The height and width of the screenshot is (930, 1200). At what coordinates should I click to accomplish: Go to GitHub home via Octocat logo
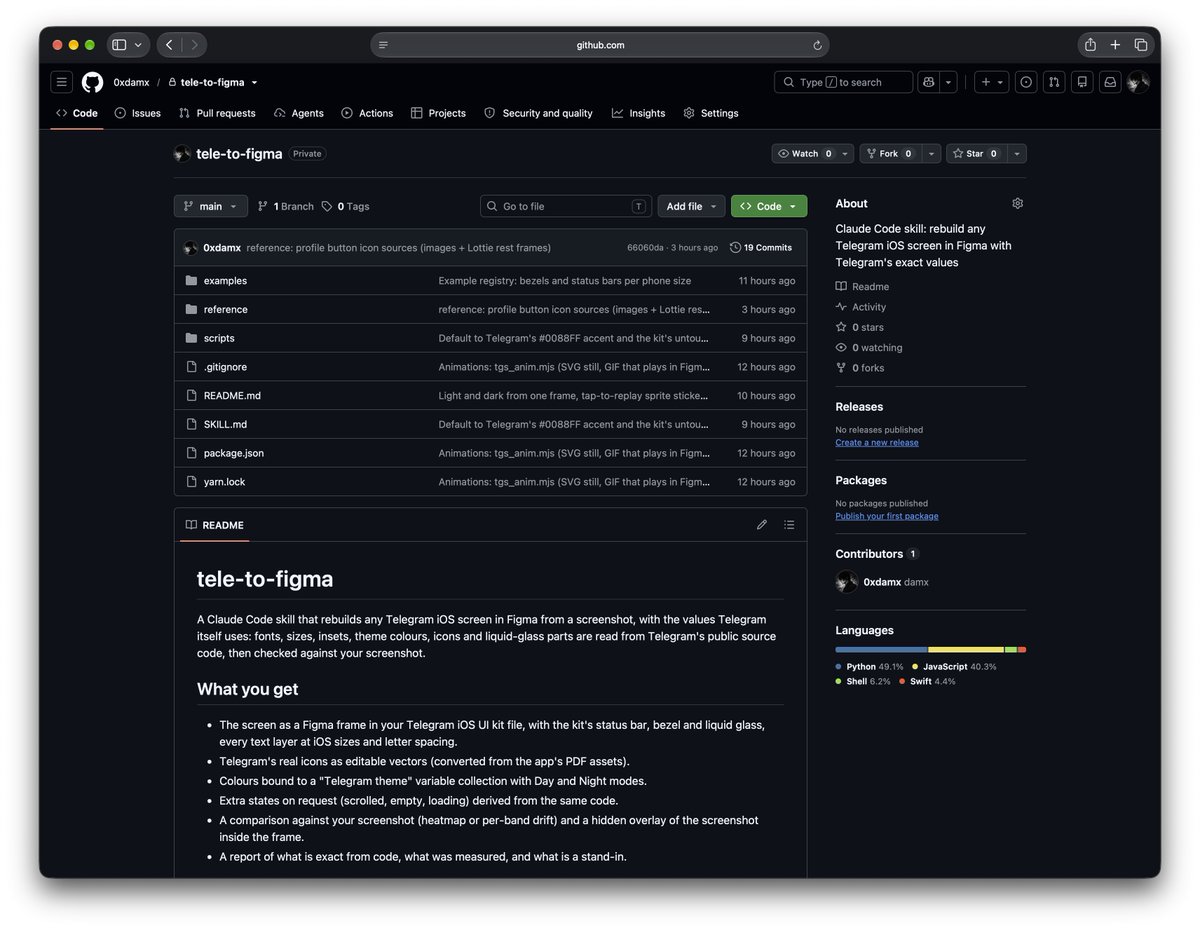(x=92, y=82)
